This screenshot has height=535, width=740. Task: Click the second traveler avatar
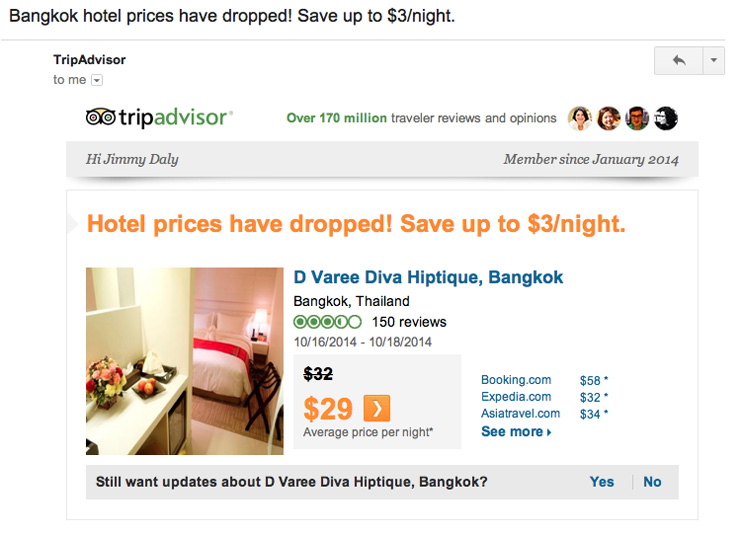click(x=609, y=119)
